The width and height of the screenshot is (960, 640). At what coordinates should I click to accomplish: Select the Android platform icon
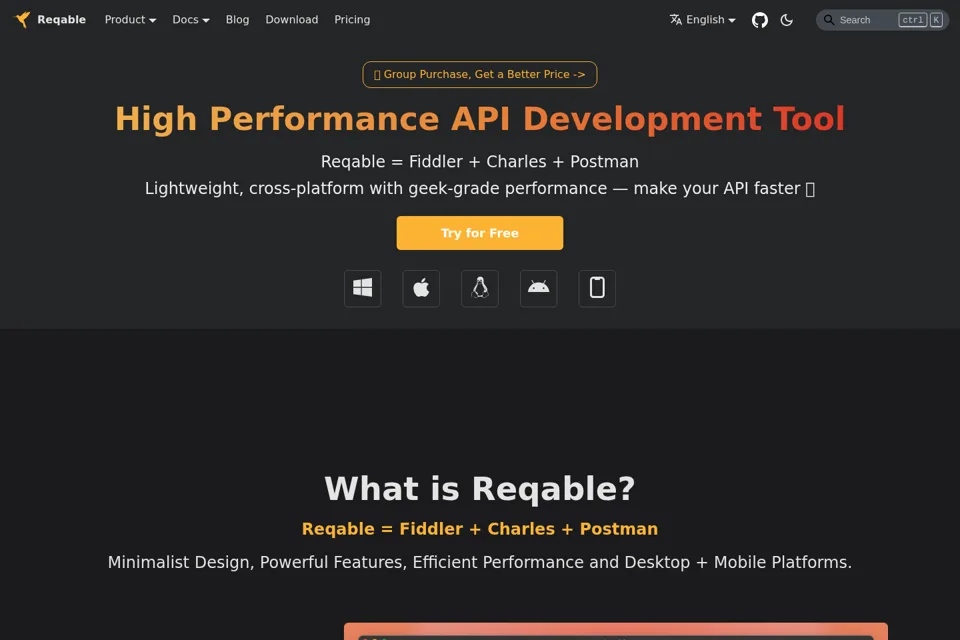[x=538, y=288]
